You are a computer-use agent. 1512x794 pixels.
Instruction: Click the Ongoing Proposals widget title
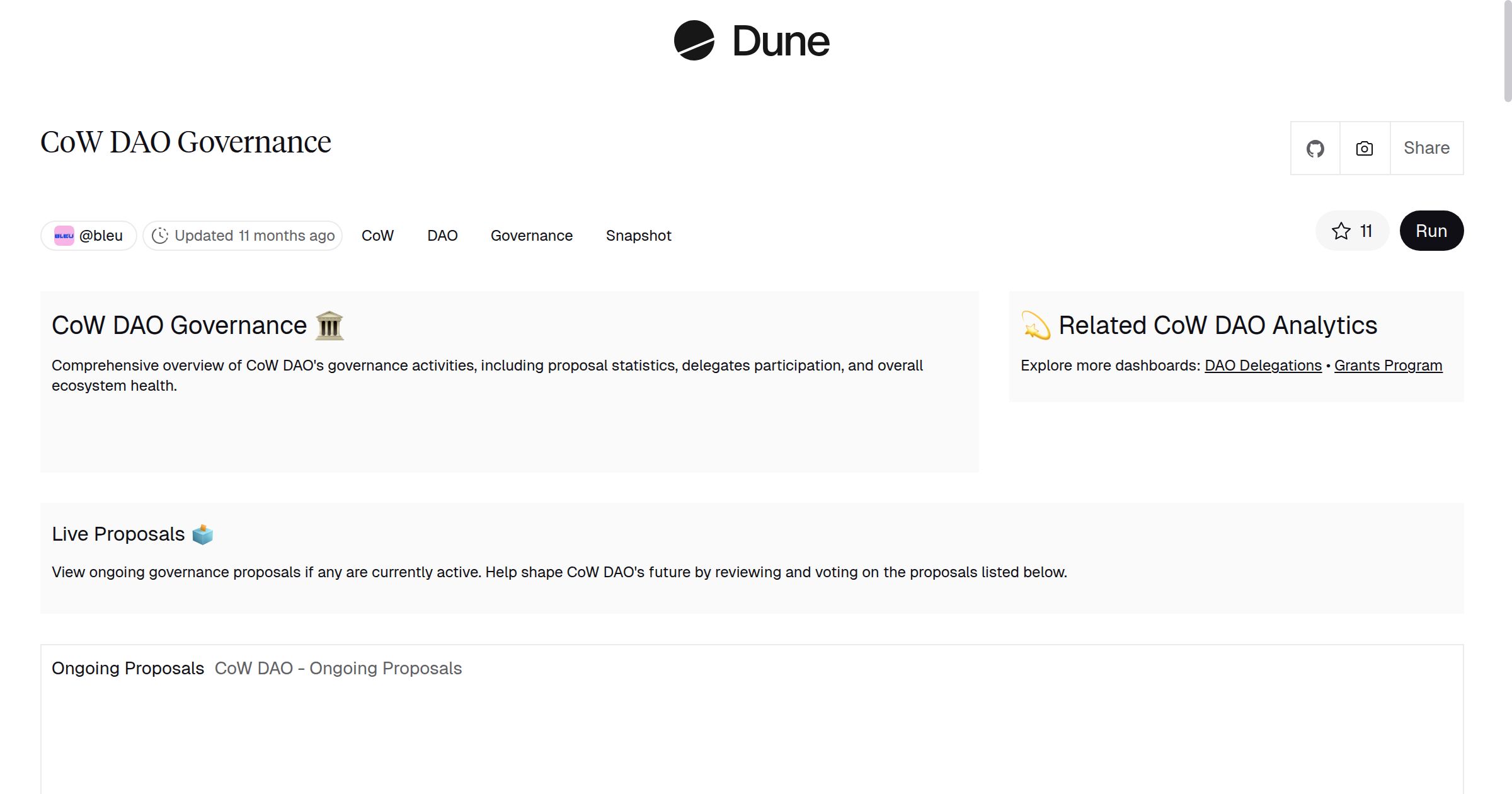coord(128,668)
